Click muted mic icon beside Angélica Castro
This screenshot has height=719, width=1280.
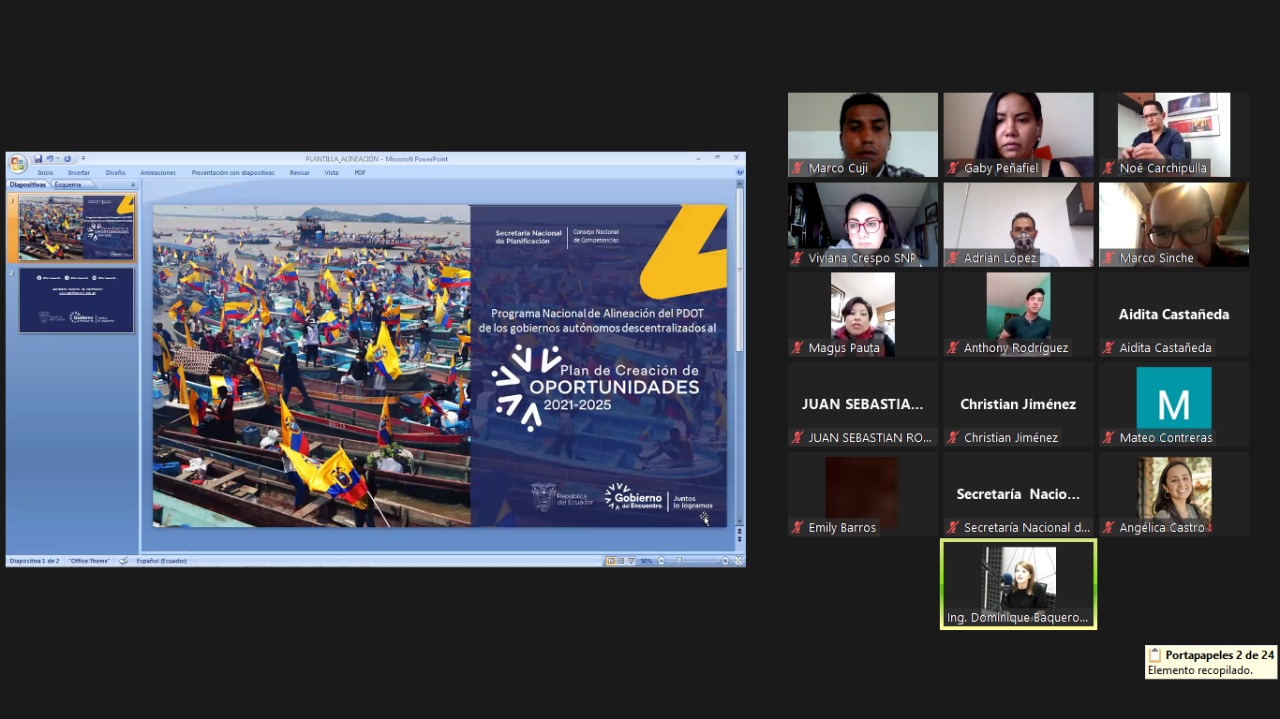coord(1109,528)
